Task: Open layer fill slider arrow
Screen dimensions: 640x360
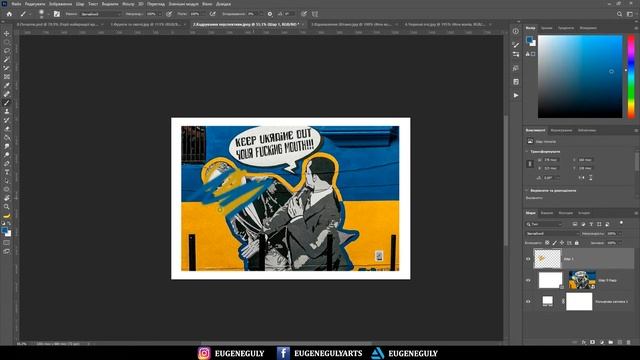Action: click(x=620, y=243)
